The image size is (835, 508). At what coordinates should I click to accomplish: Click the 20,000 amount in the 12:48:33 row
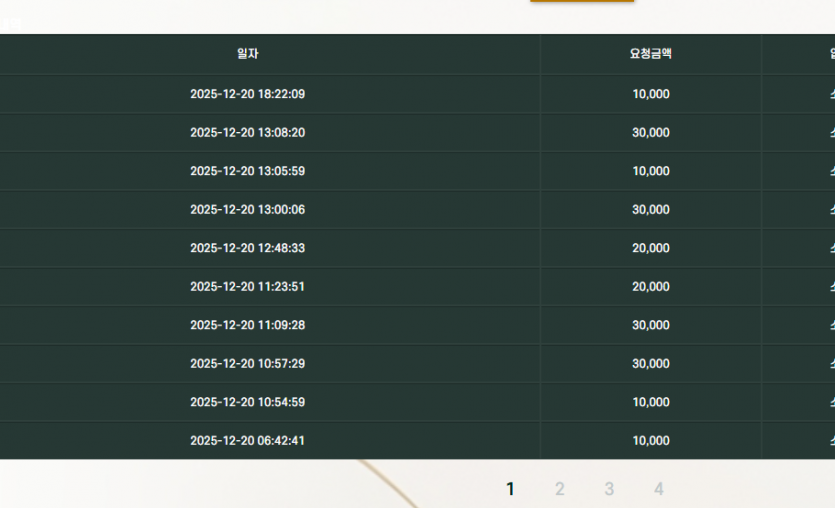point(651,248)
